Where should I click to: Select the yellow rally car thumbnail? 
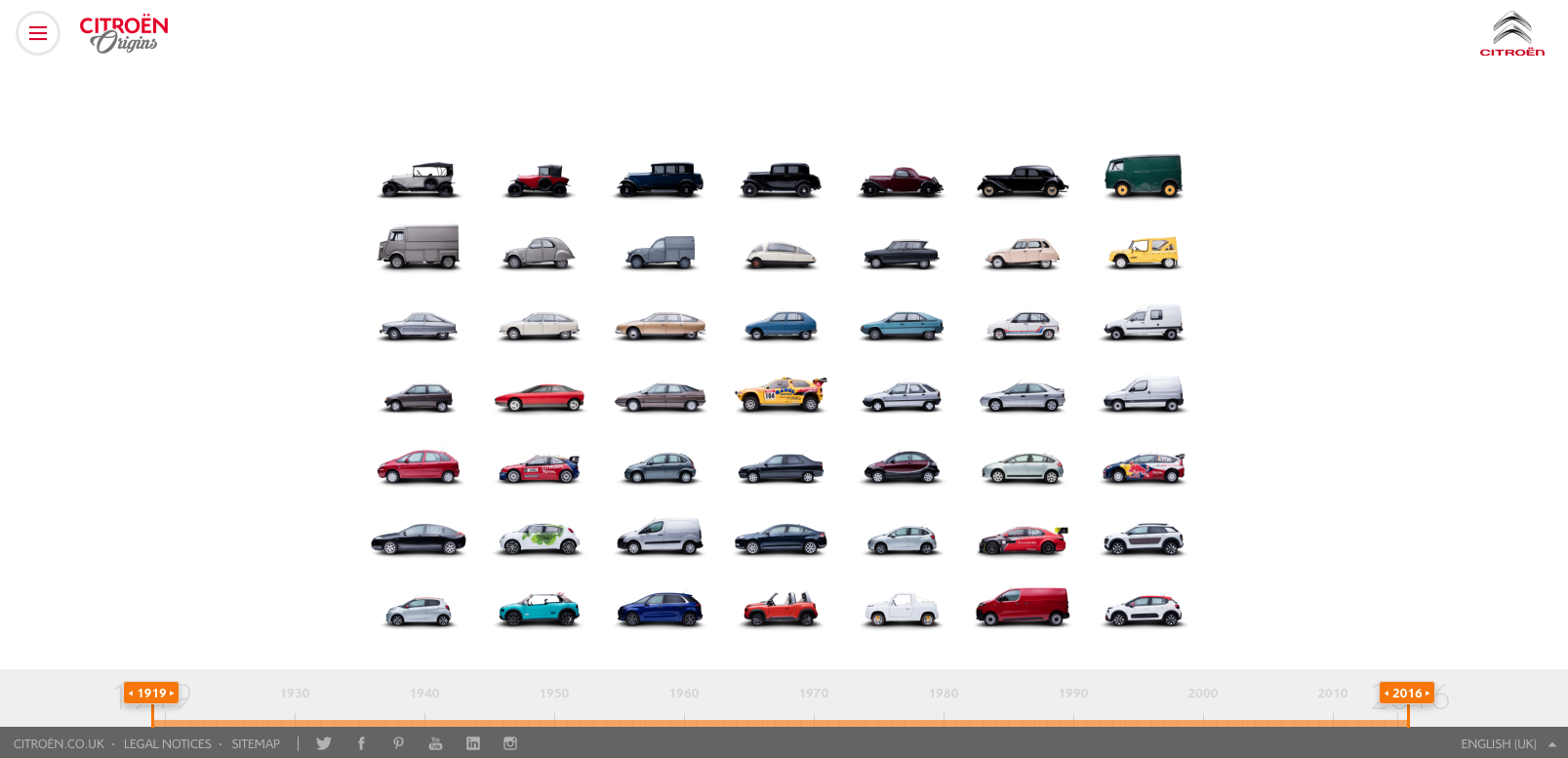[x=781, y=395]
